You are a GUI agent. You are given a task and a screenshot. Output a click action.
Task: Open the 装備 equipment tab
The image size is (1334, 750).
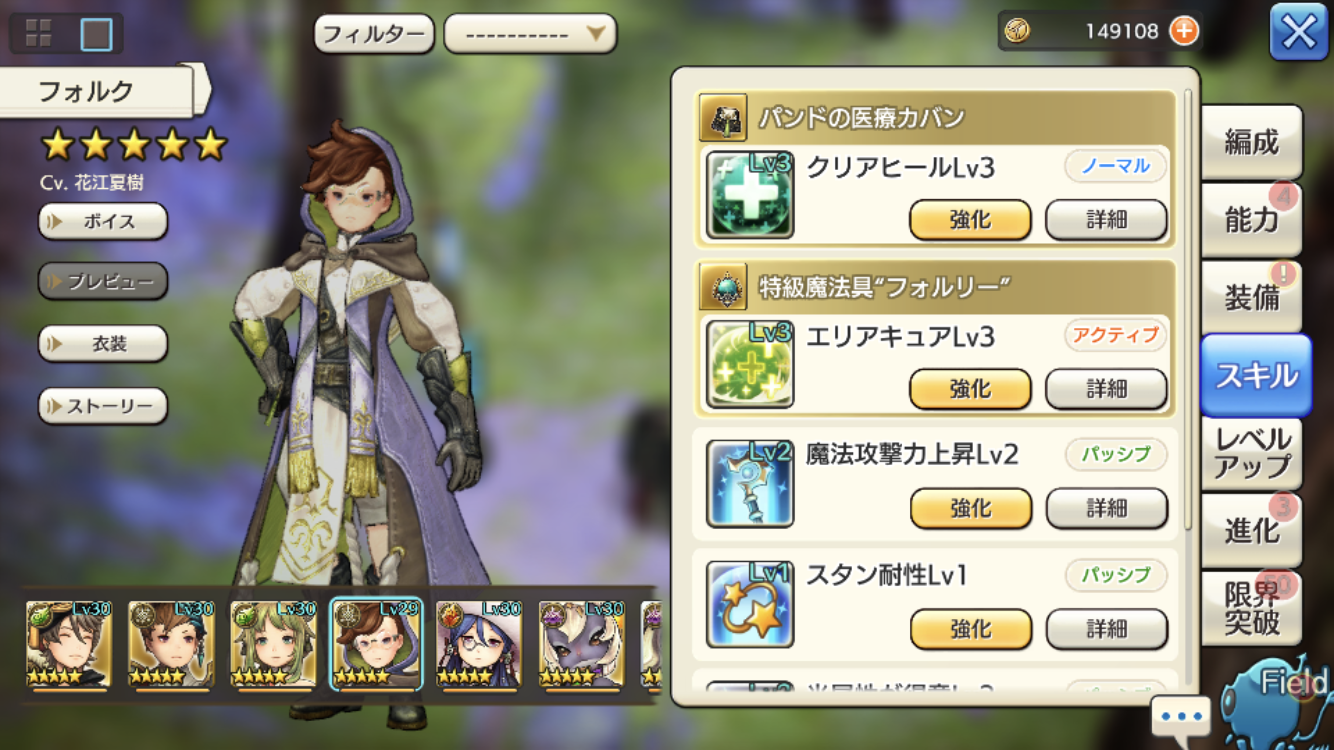pyautogui.click(x=1252, y=297)
